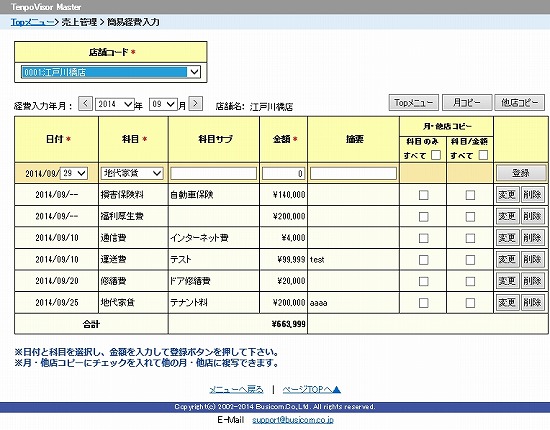The height and width of the screenshot is (430, 550).
Task: Click 削除 for the テナント料 row
Action: pos(532,302)
